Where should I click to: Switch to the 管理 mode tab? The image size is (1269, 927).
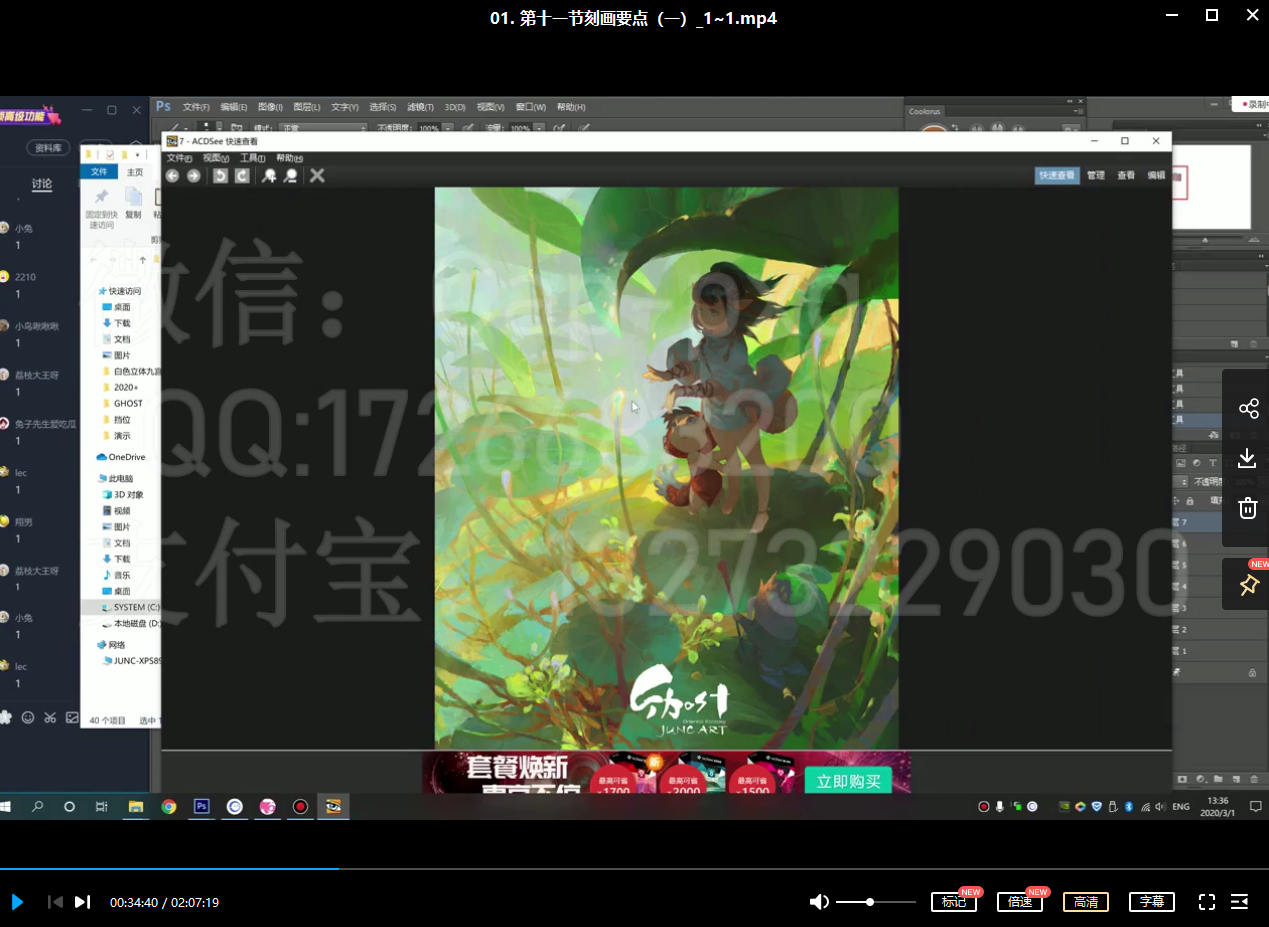coord(1096,175)
